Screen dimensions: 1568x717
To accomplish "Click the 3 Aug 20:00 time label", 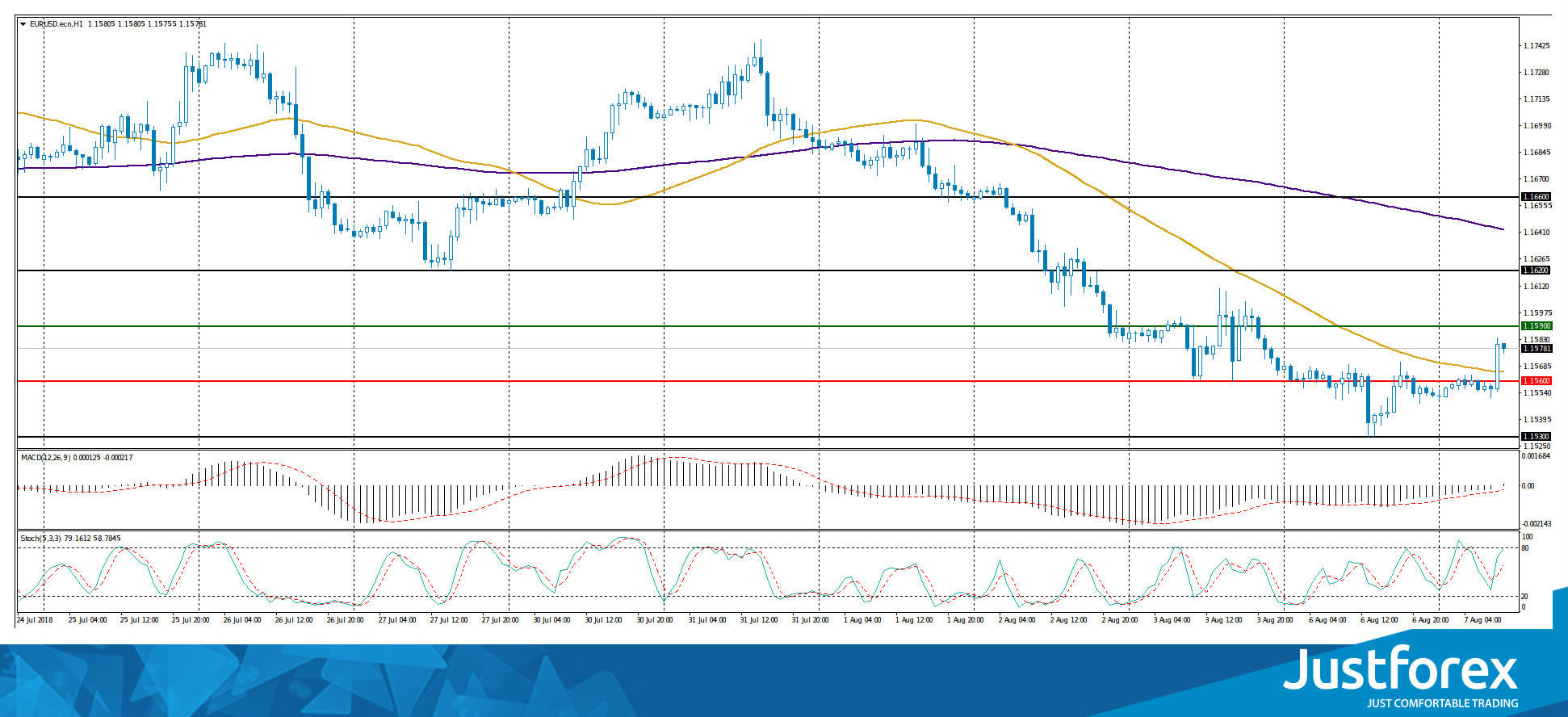I will [x=1275, y=620].
